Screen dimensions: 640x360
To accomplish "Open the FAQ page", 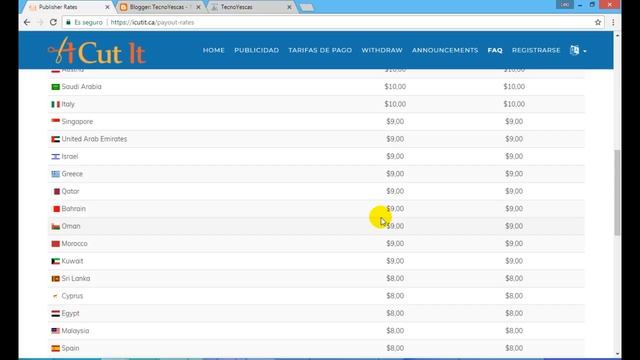I will point(495,50).
